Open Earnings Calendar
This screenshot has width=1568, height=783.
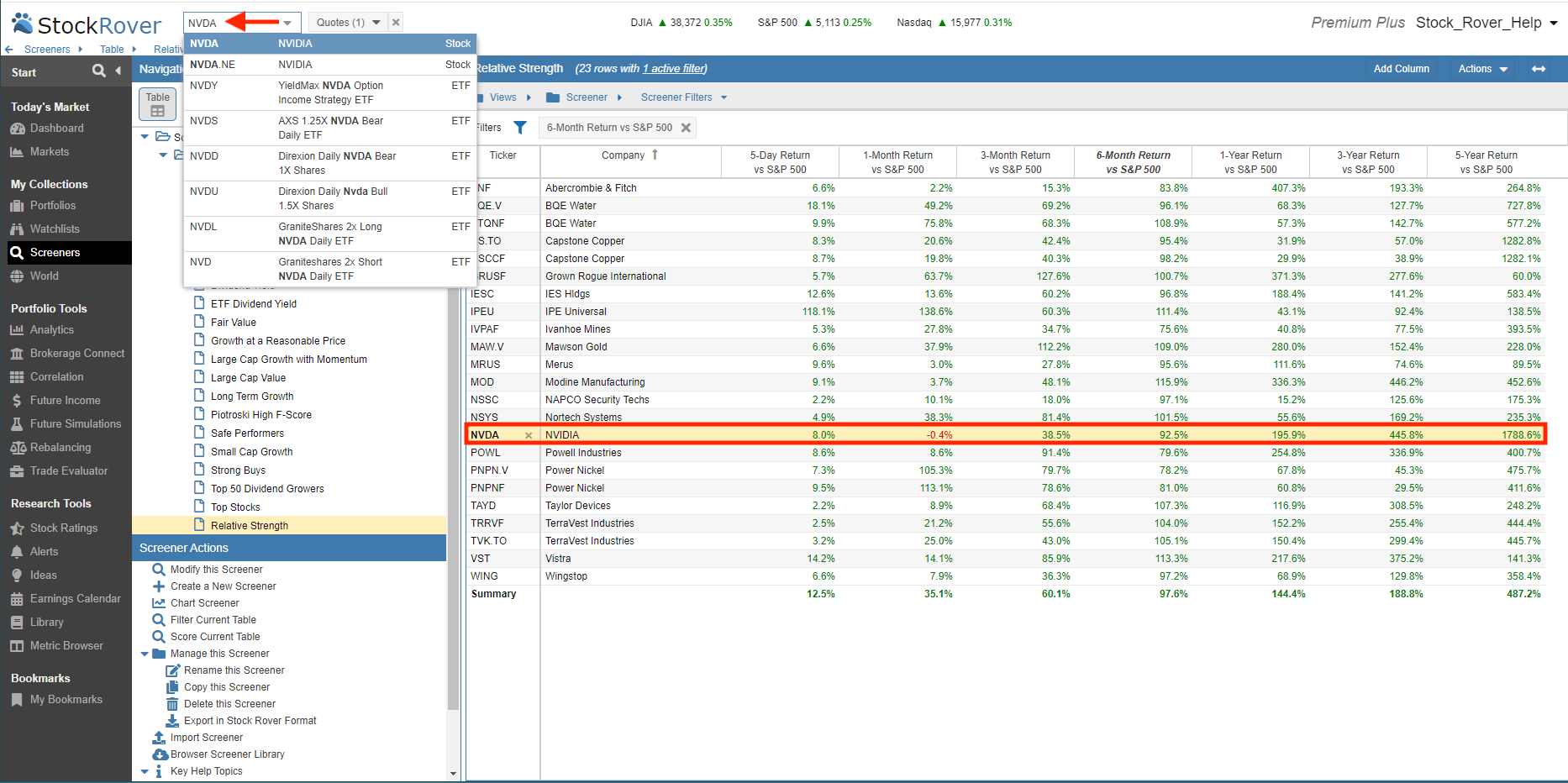(x=75, y=599)
